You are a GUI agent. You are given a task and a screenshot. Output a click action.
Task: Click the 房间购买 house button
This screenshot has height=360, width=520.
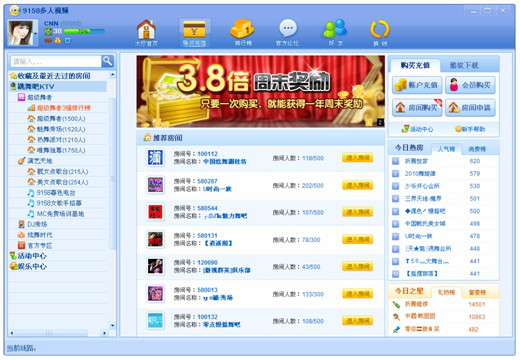point(417,108)
